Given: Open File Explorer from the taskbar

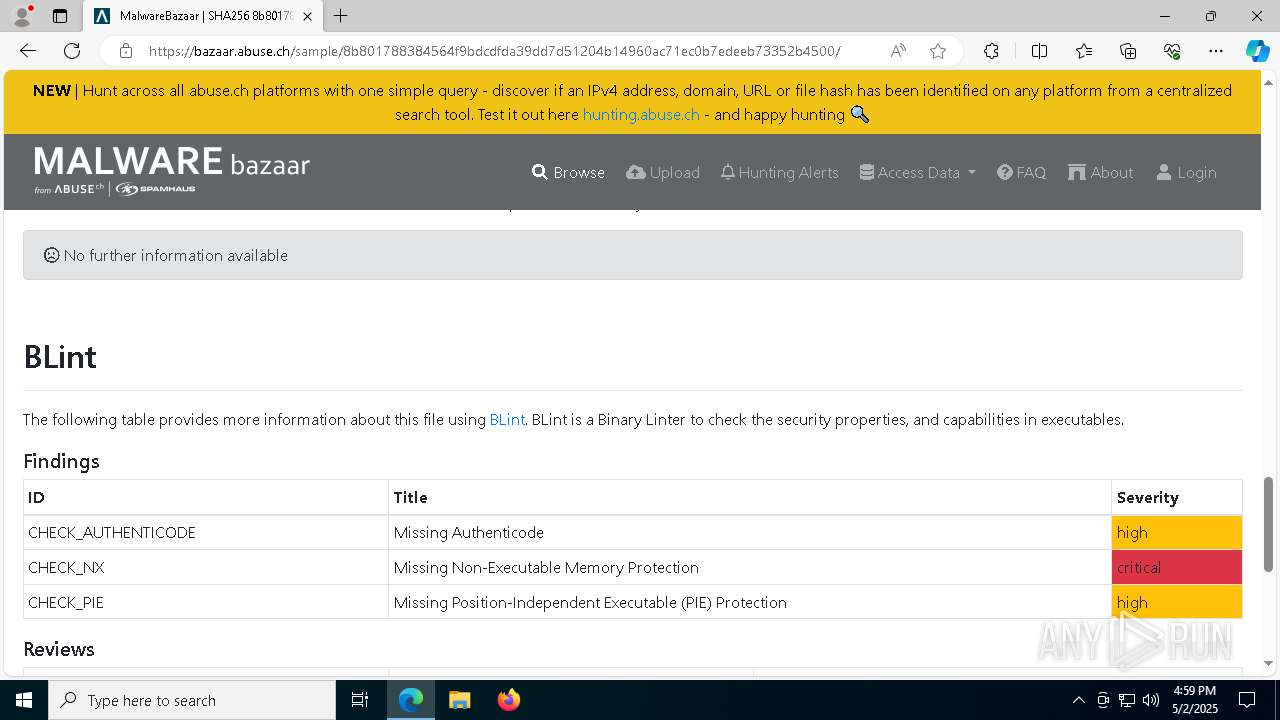Looking at the screenshot, I should tap(459, 700).
